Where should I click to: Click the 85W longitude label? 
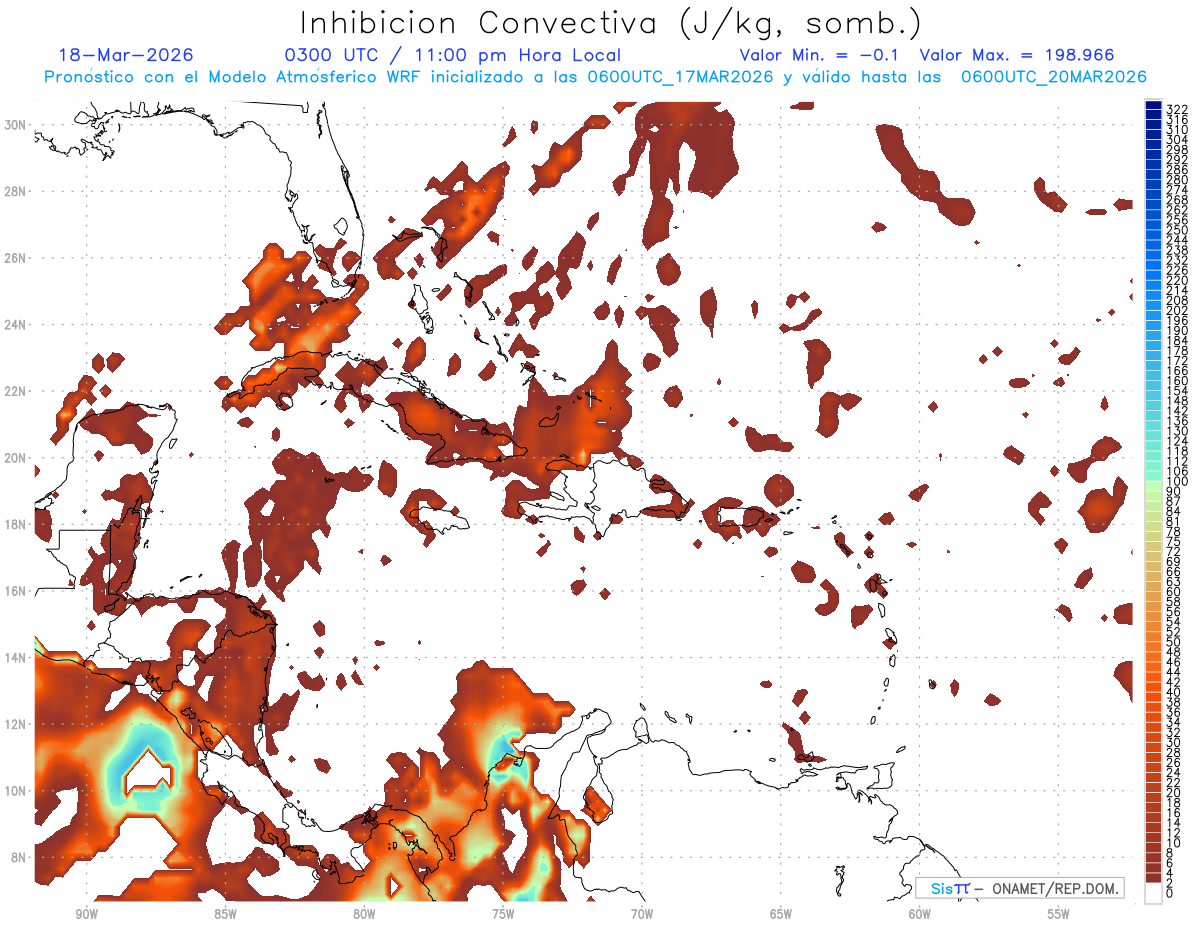[225, 914]
